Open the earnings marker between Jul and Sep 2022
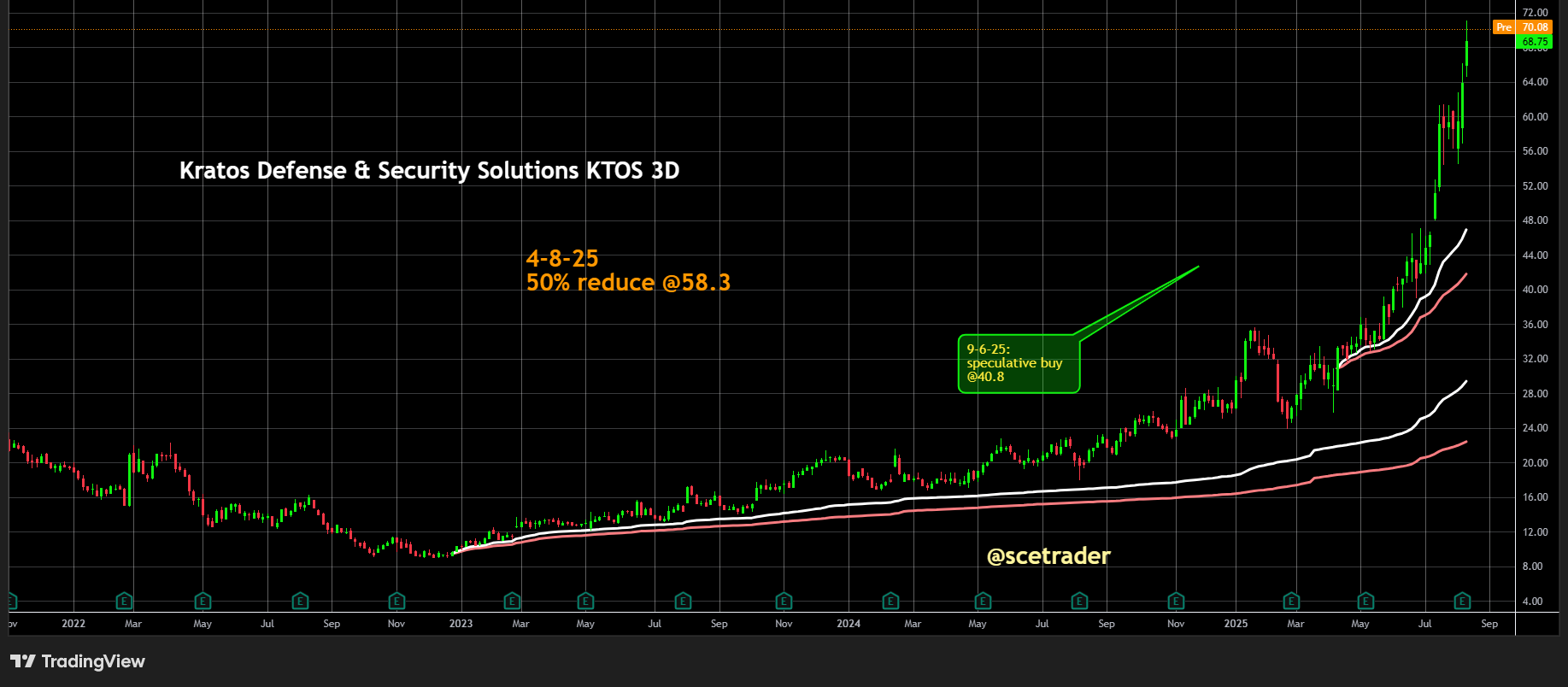This screenshot has width=1568, height=687. click(x=300, y=601)
